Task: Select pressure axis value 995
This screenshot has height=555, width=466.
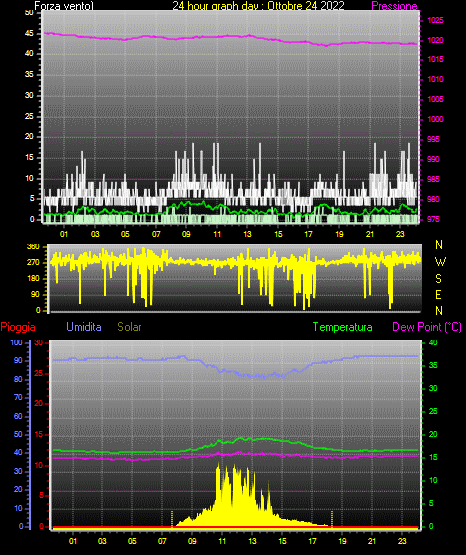Action: (433, 139)
